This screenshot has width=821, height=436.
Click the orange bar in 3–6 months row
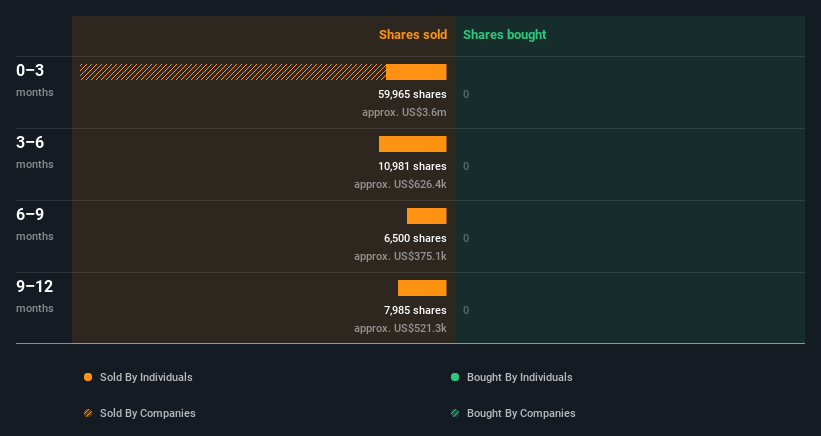pyautogui.click(x=413, y=144)
